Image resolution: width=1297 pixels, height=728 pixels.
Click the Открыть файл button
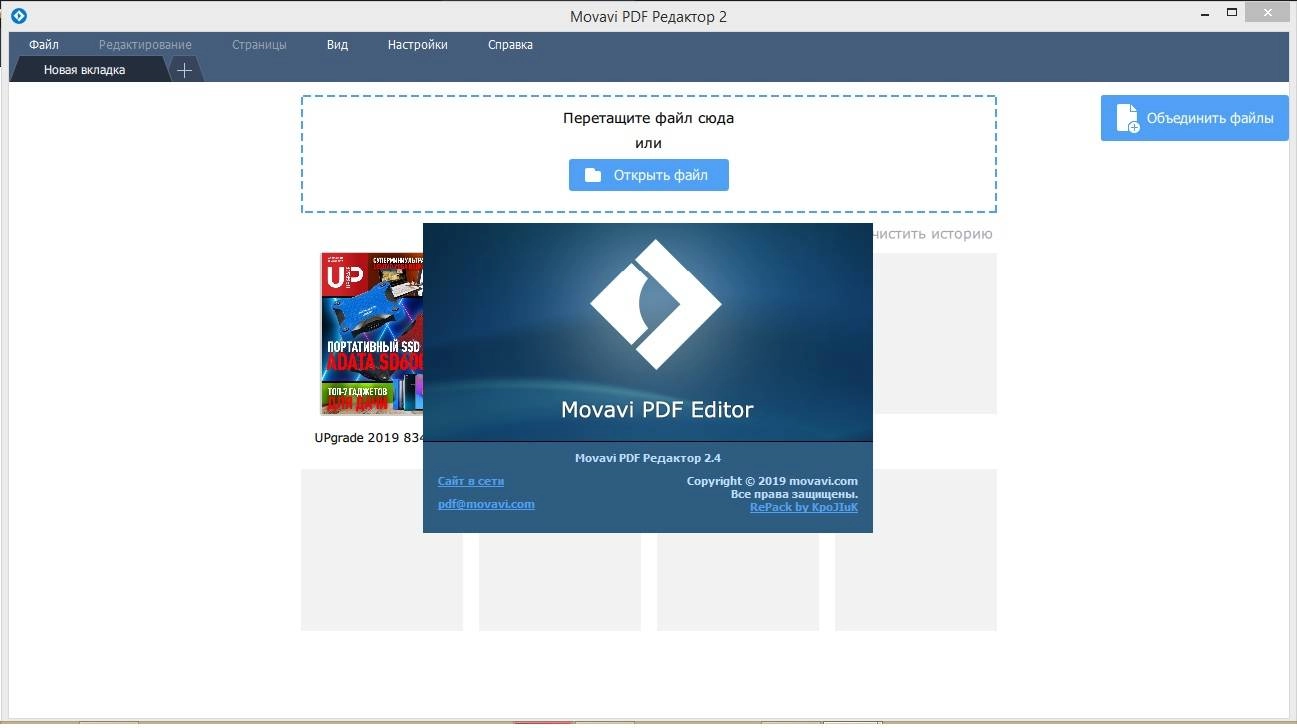[649, 175]
